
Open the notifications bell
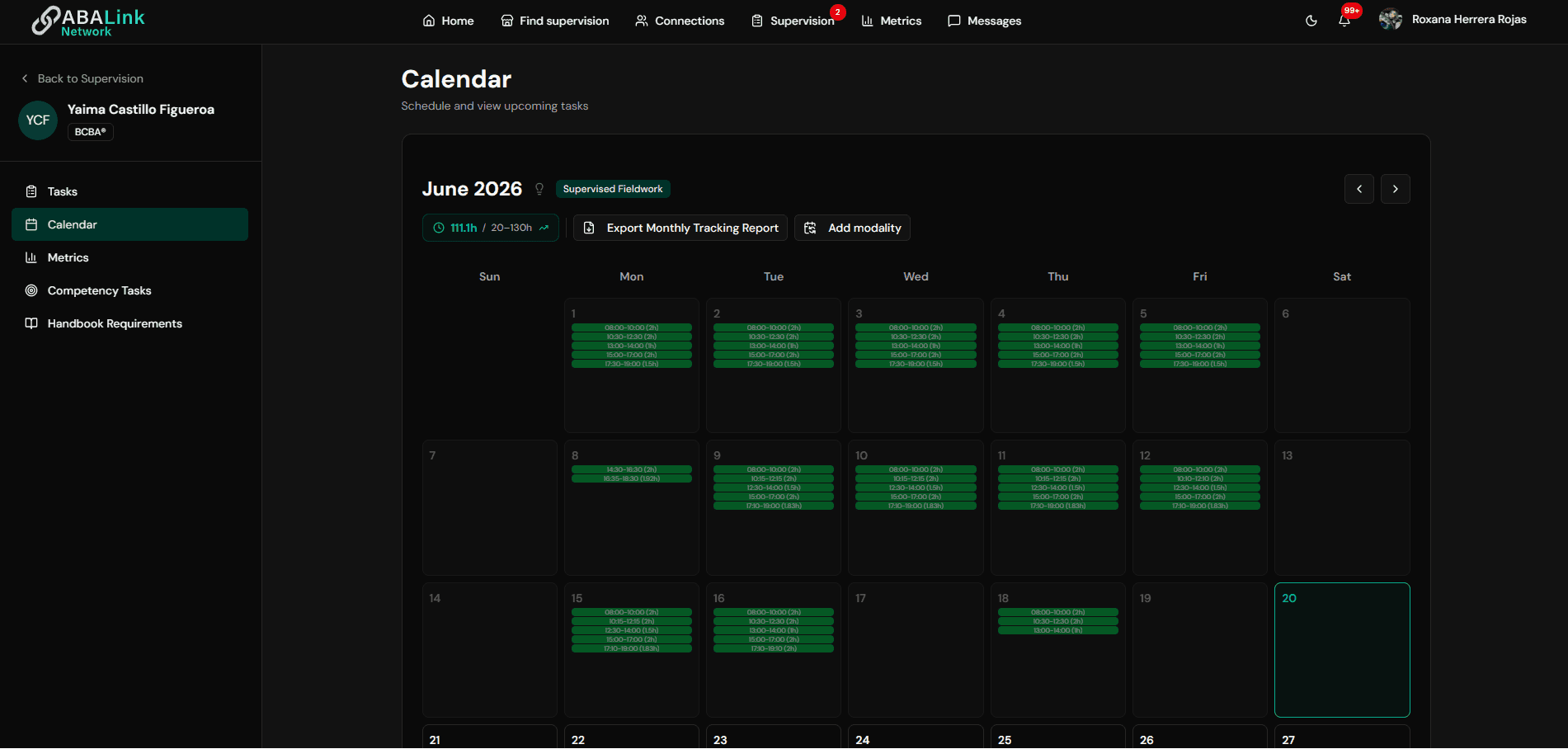click(x=1344, y=21)
